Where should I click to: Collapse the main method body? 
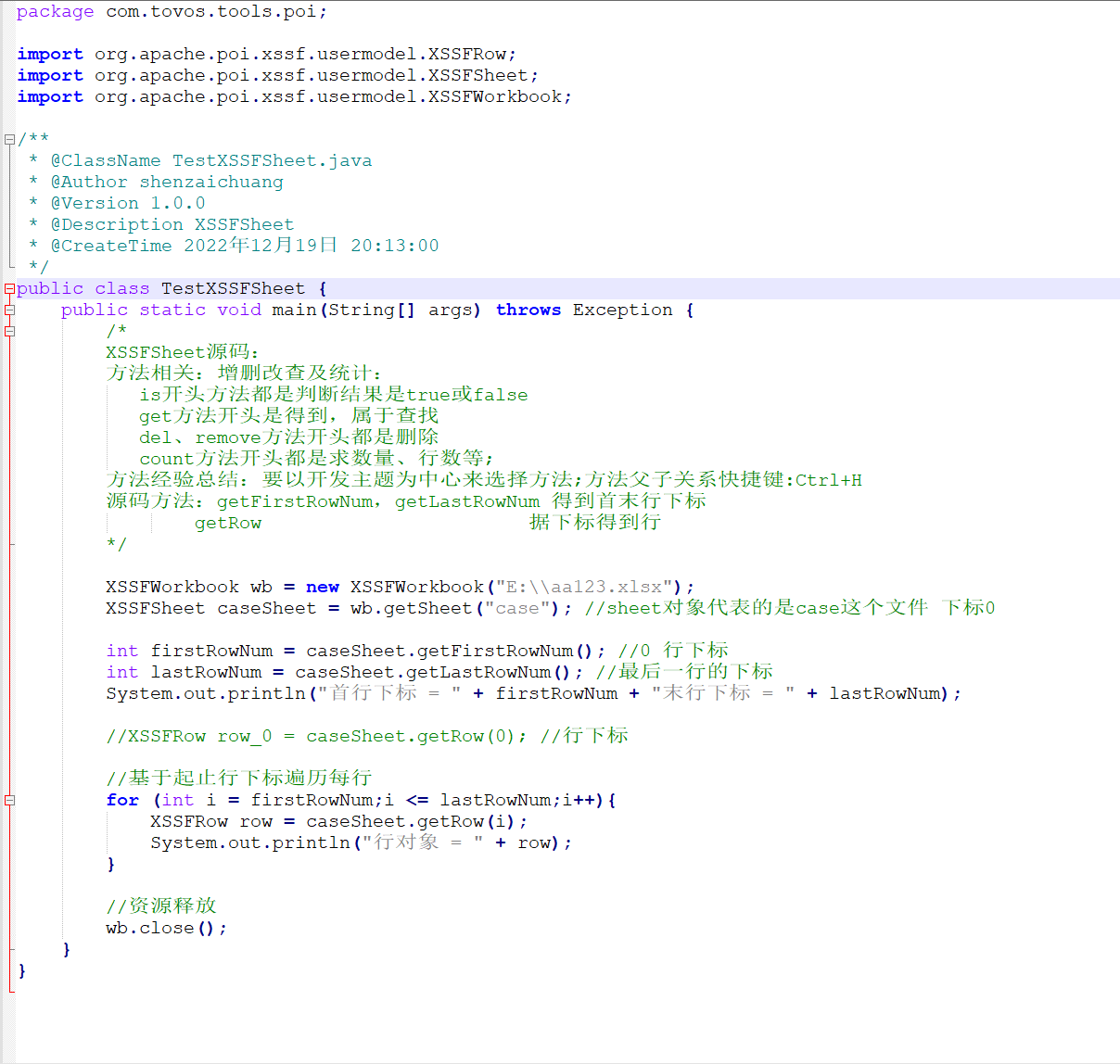pos(7,310)
